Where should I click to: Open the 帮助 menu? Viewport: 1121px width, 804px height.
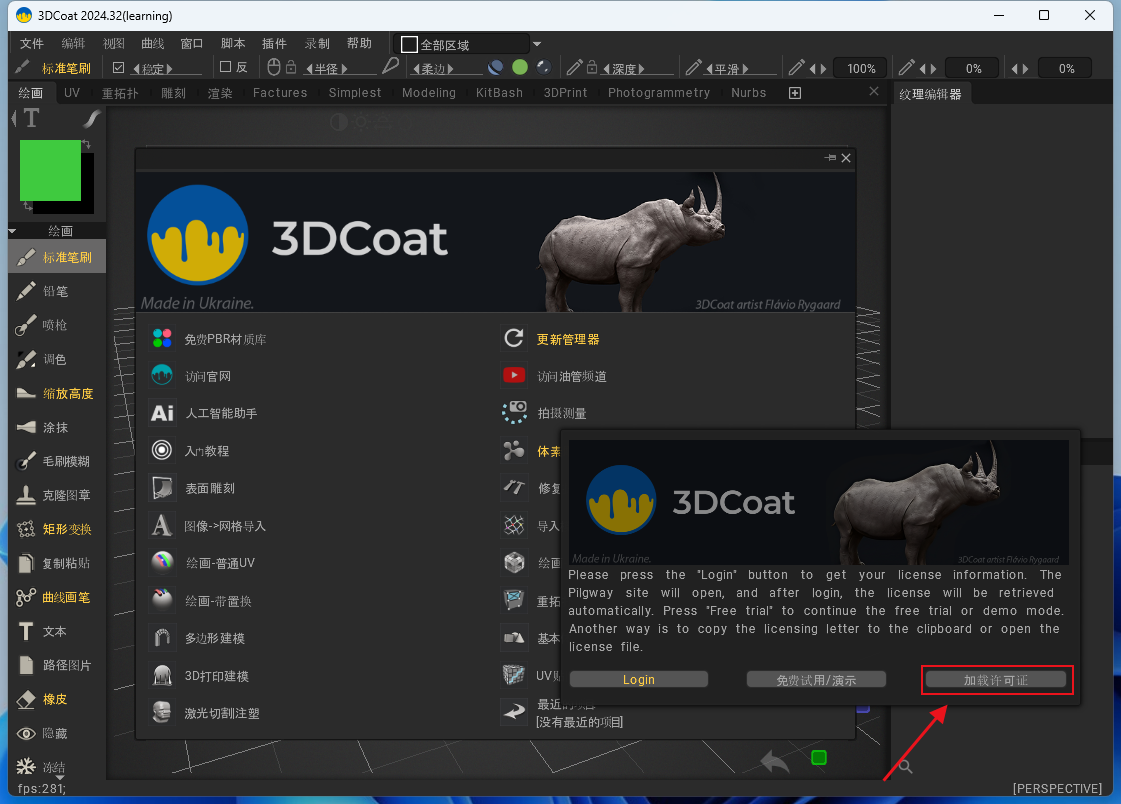[x=359, y=44]
